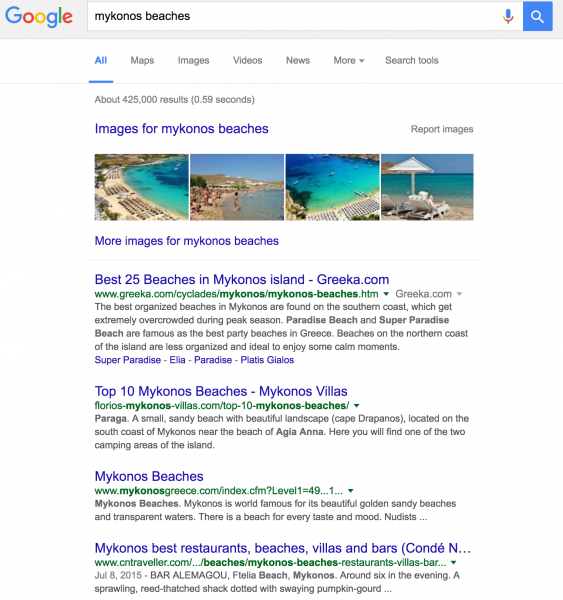Image resolution: width=563 pixels, height=600 pixels.
Task: Open Platis Gialos sitelink
Action: (267, 360)
